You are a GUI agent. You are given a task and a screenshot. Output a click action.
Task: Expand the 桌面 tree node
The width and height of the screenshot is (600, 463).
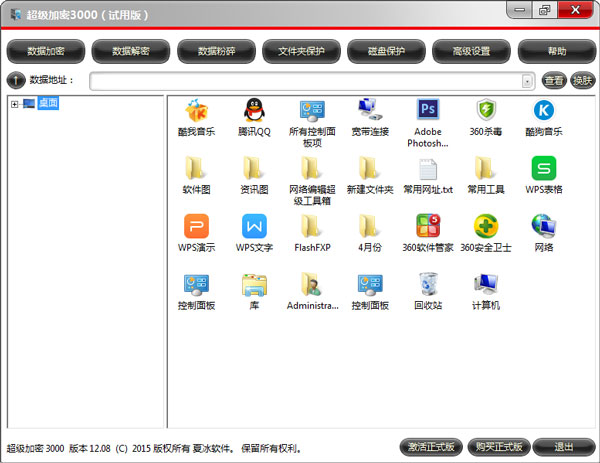click(15, 104)
